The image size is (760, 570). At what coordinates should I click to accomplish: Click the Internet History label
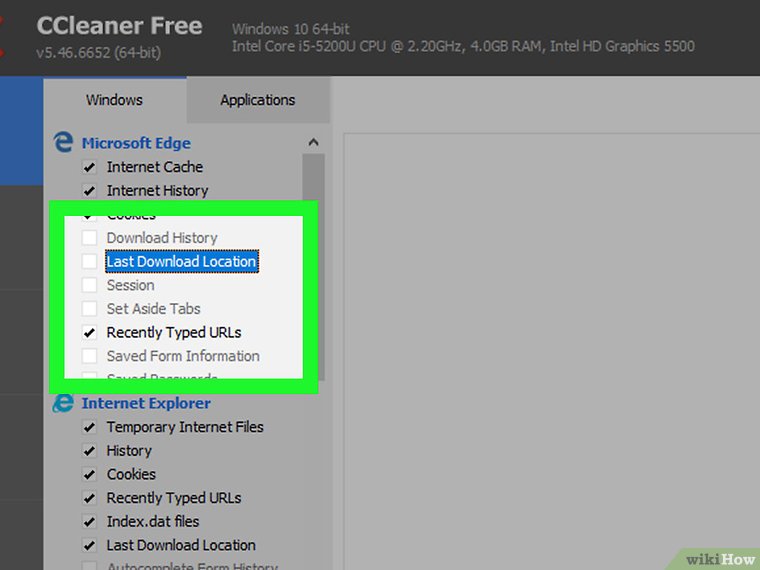tap(158, 191)
